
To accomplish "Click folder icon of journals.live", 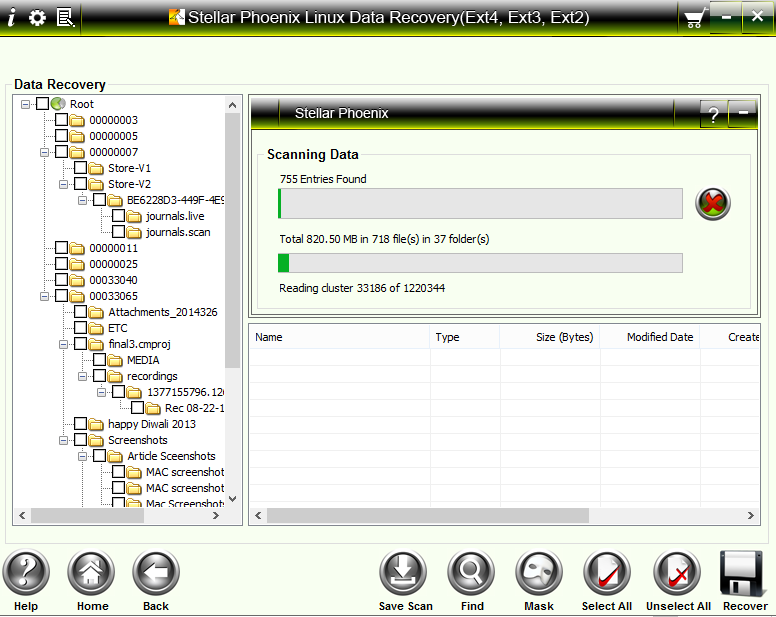I will pos(134,216).
